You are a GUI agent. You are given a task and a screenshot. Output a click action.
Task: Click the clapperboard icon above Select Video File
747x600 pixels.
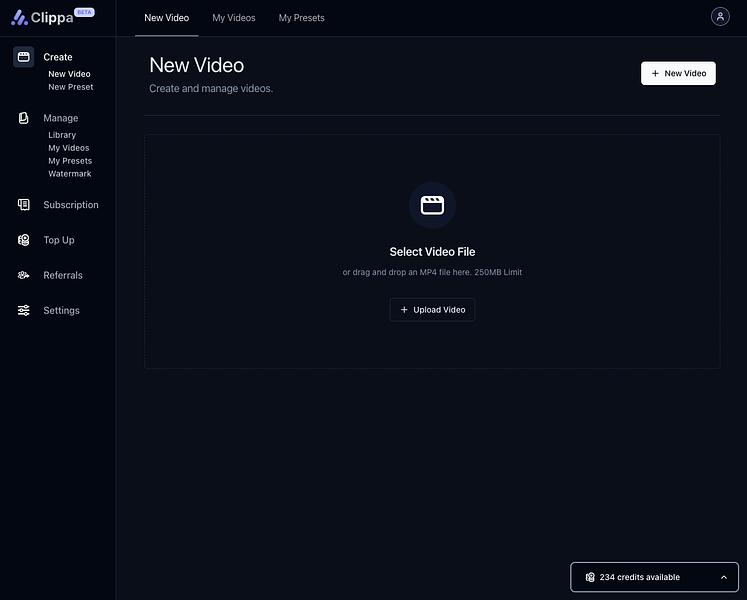[432, 205]
